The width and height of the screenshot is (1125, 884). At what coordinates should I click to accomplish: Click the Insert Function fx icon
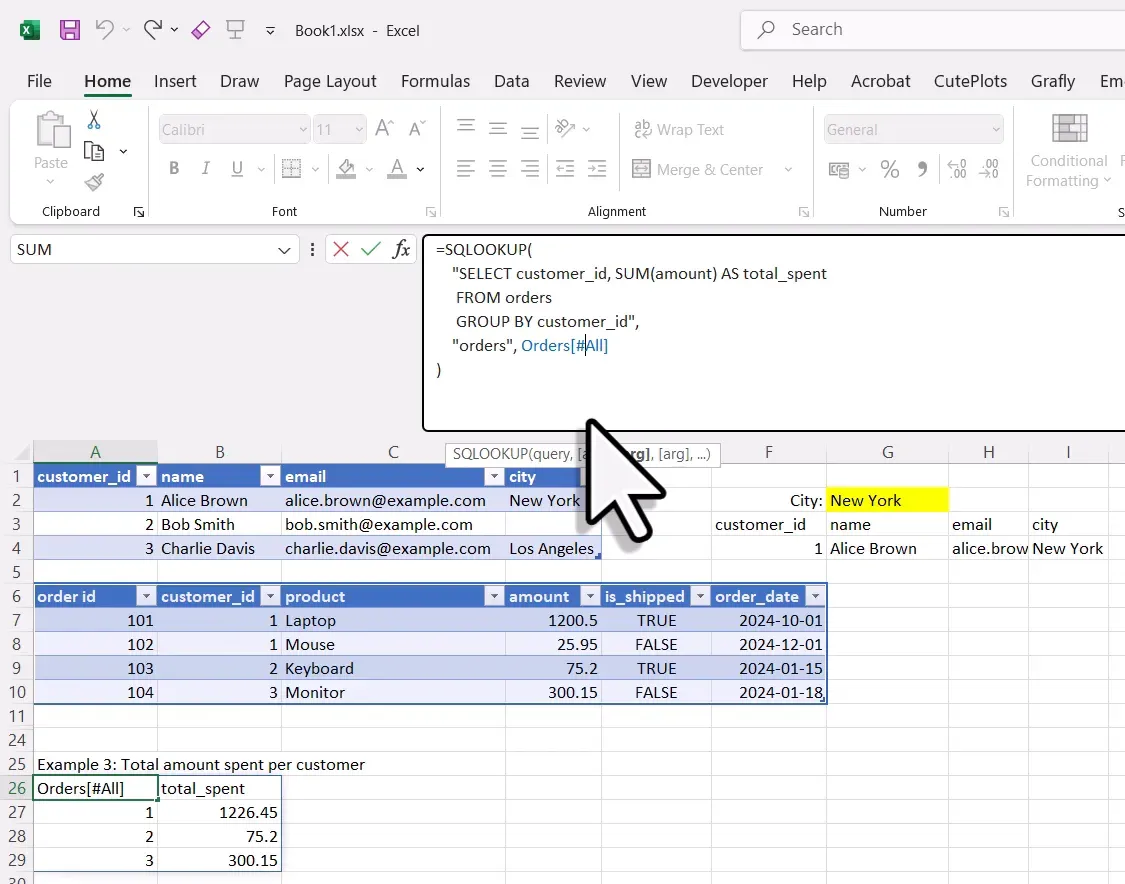pos(400,249)
